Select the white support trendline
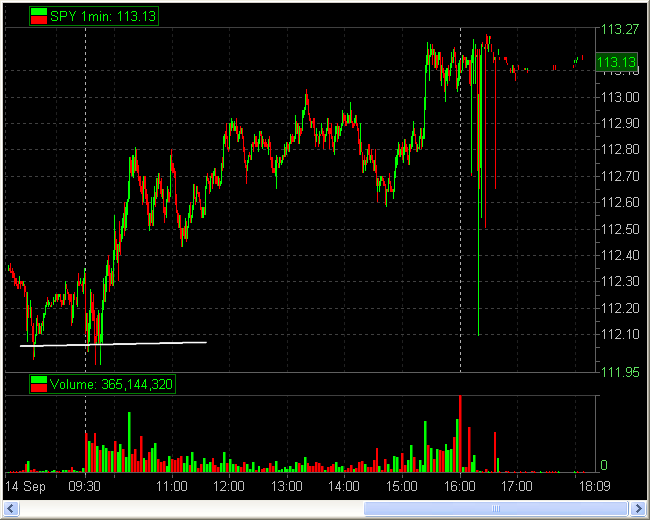Image resolution: width=650 pixels, height=520 pixels. [x=113, y=344]
